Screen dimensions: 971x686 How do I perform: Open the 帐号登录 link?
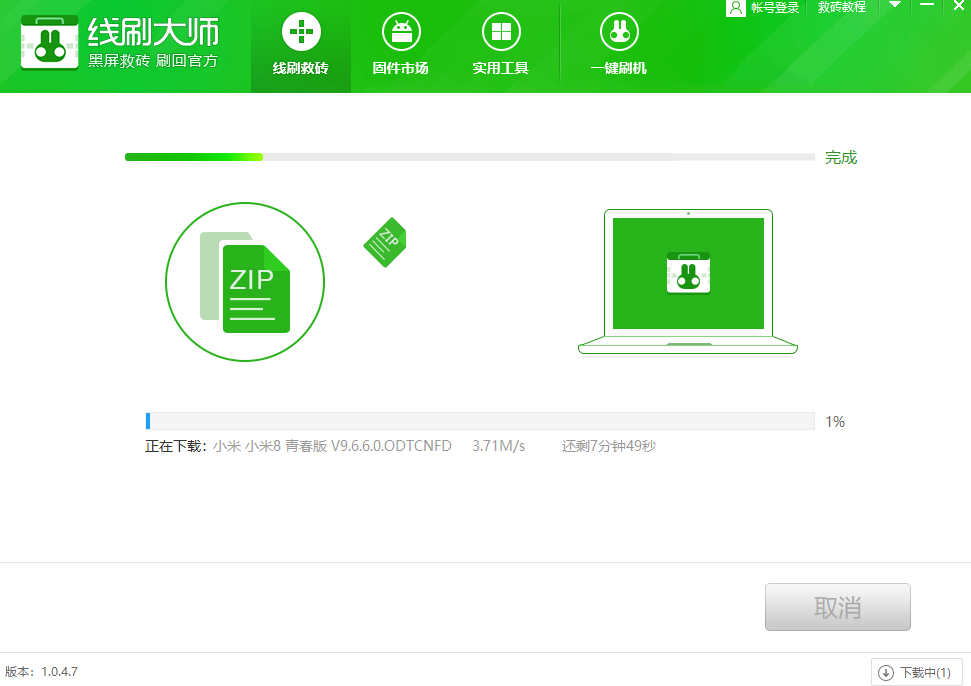click(775, 7)
